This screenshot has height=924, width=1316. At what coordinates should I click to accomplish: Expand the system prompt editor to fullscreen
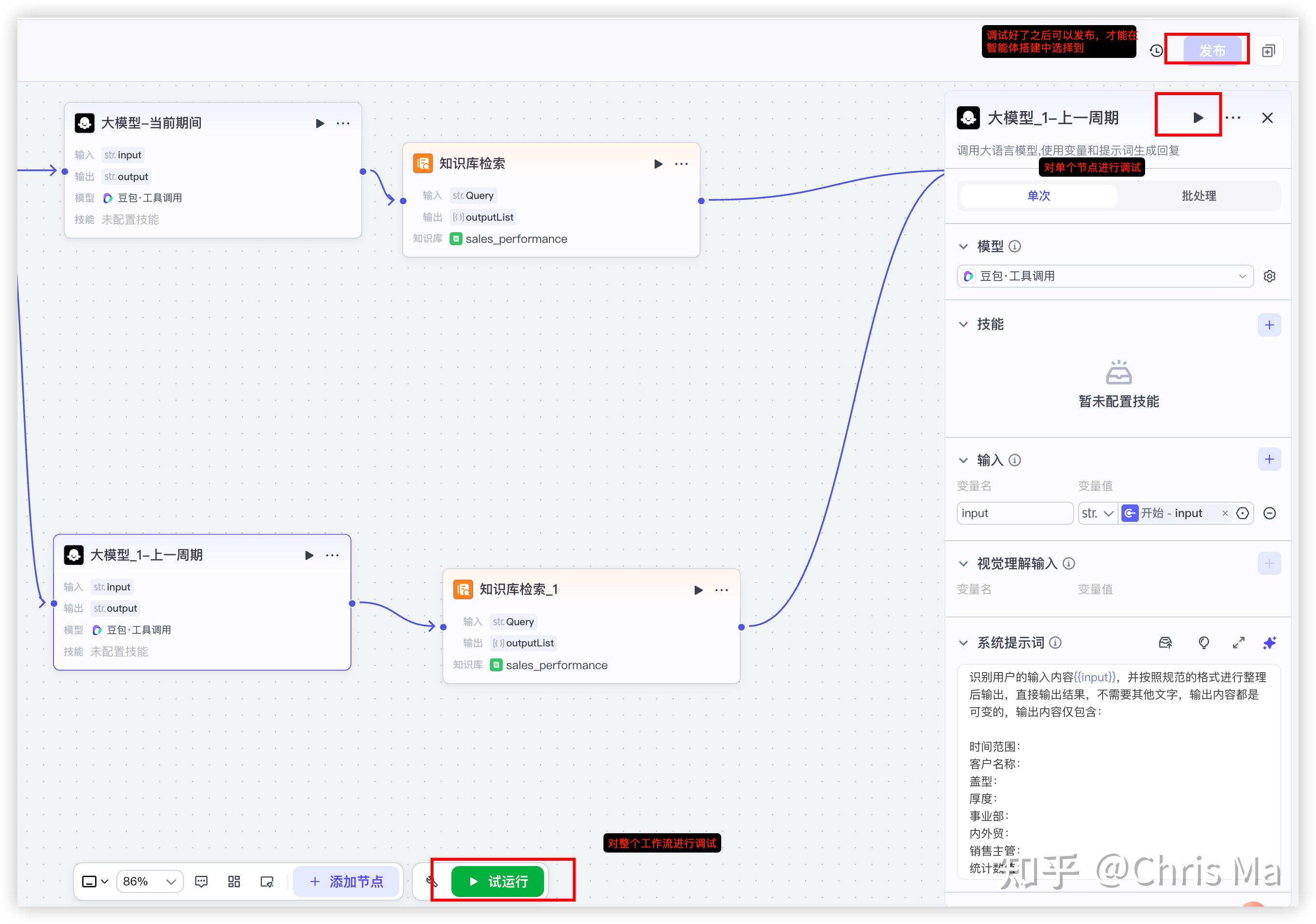coord(1238,643)
